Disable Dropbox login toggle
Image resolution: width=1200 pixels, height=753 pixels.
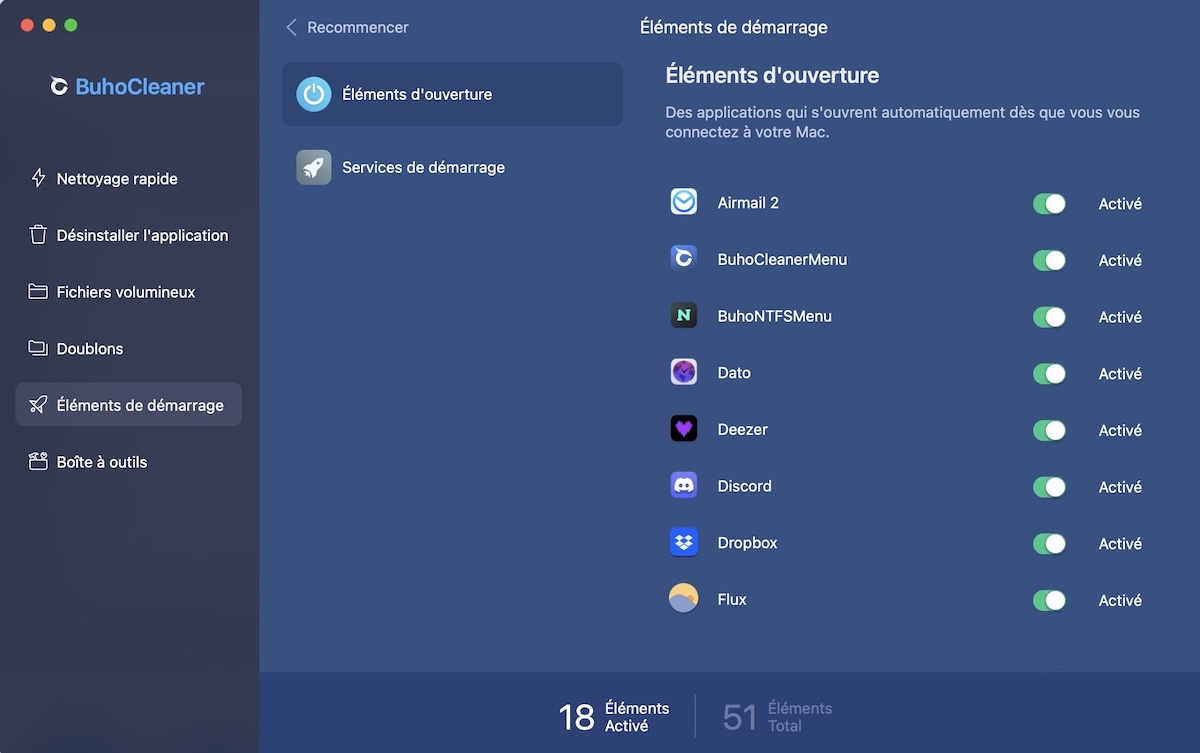1049,544
